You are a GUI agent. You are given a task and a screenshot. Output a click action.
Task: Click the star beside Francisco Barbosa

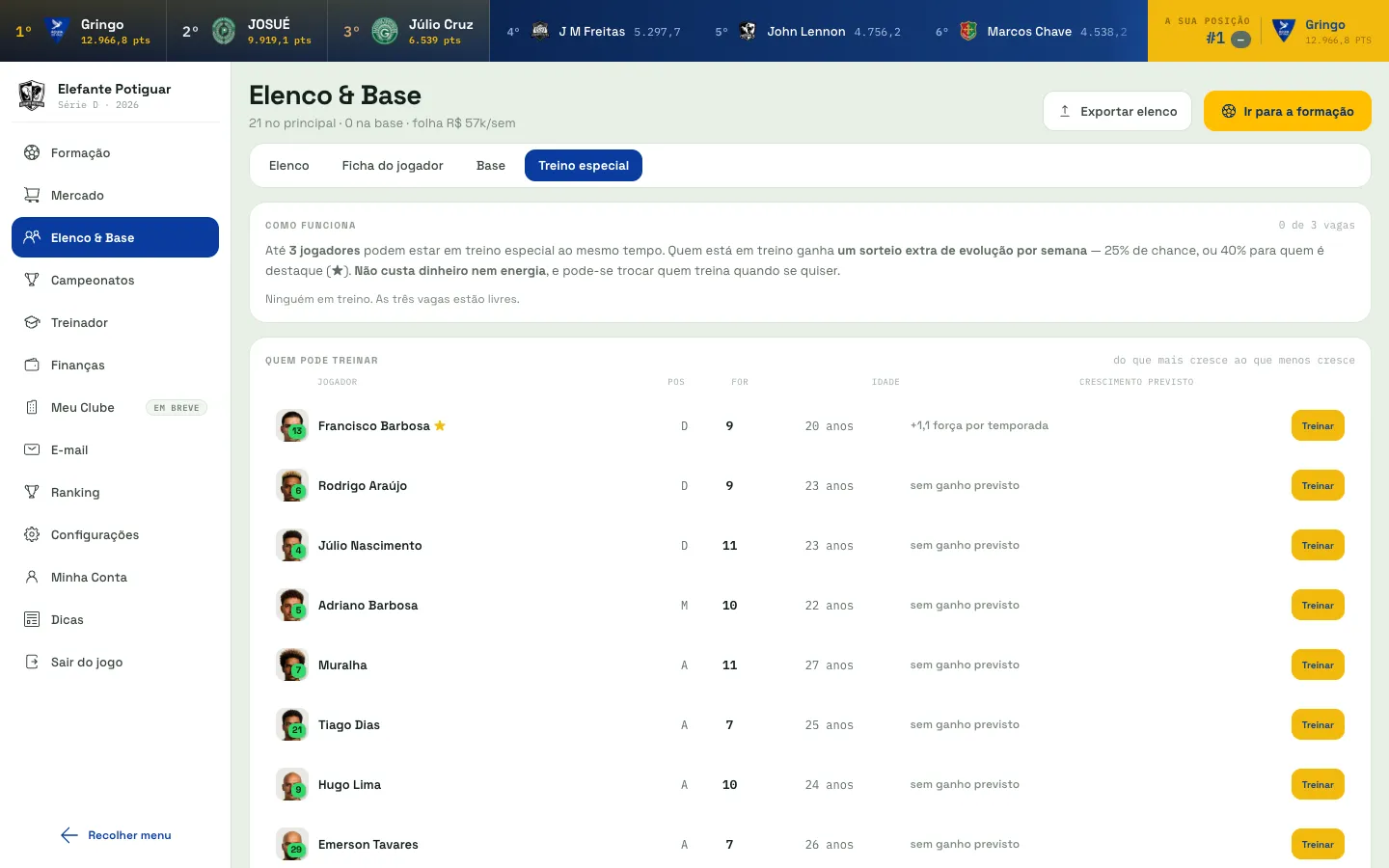point(440,425)
